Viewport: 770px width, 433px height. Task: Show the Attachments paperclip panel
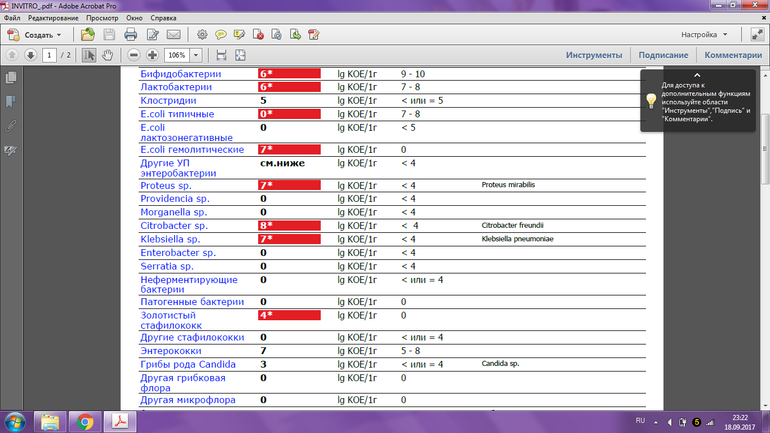pos(11,126)
